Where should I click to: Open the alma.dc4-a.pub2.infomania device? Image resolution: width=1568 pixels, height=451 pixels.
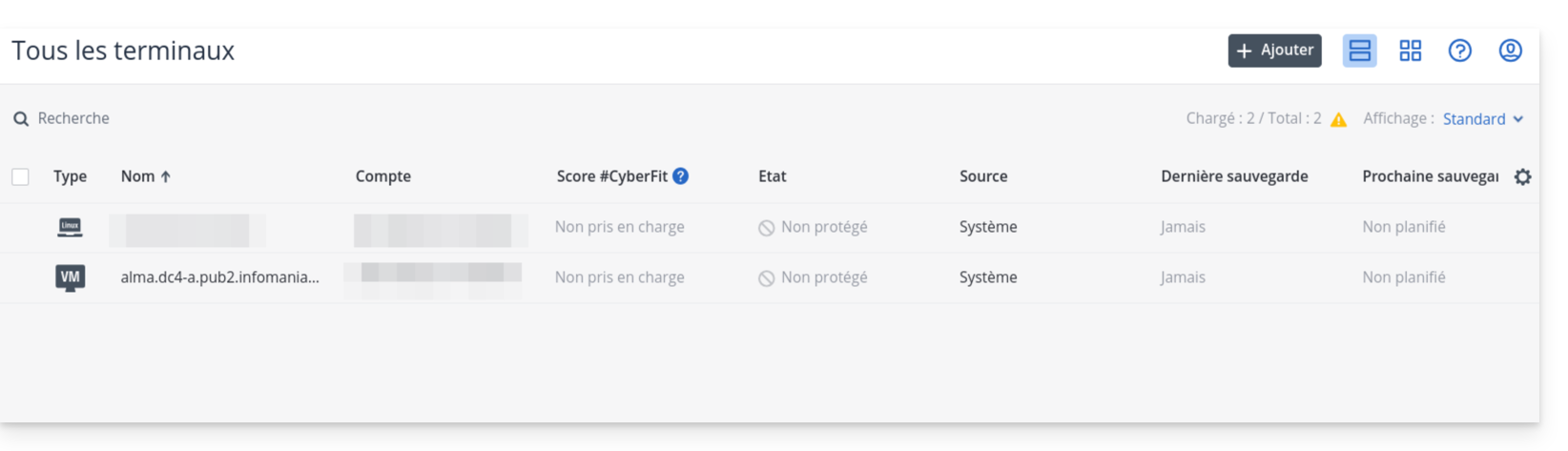coord(219,277)
